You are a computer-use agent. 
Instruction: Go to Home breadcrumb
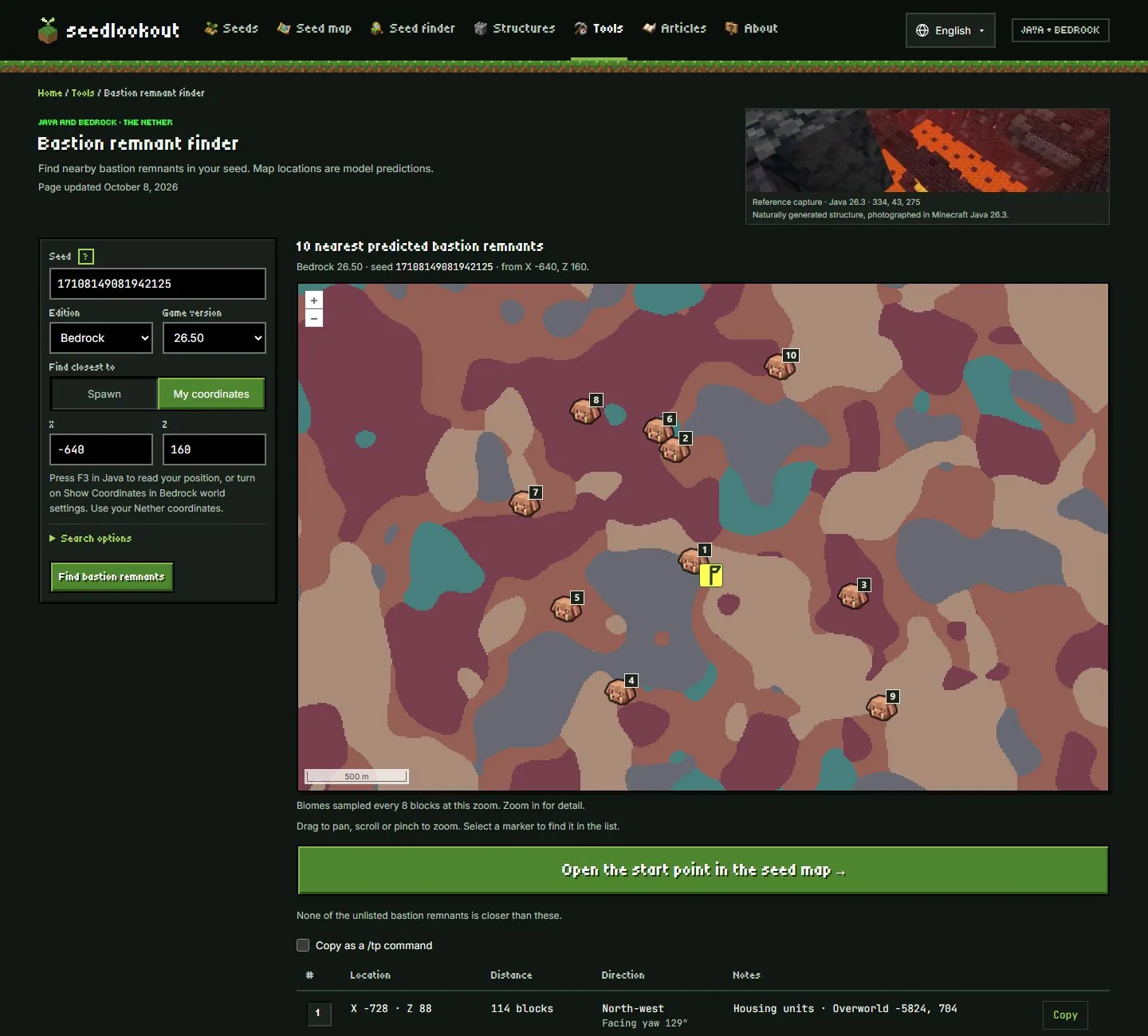tap(49, 93)
